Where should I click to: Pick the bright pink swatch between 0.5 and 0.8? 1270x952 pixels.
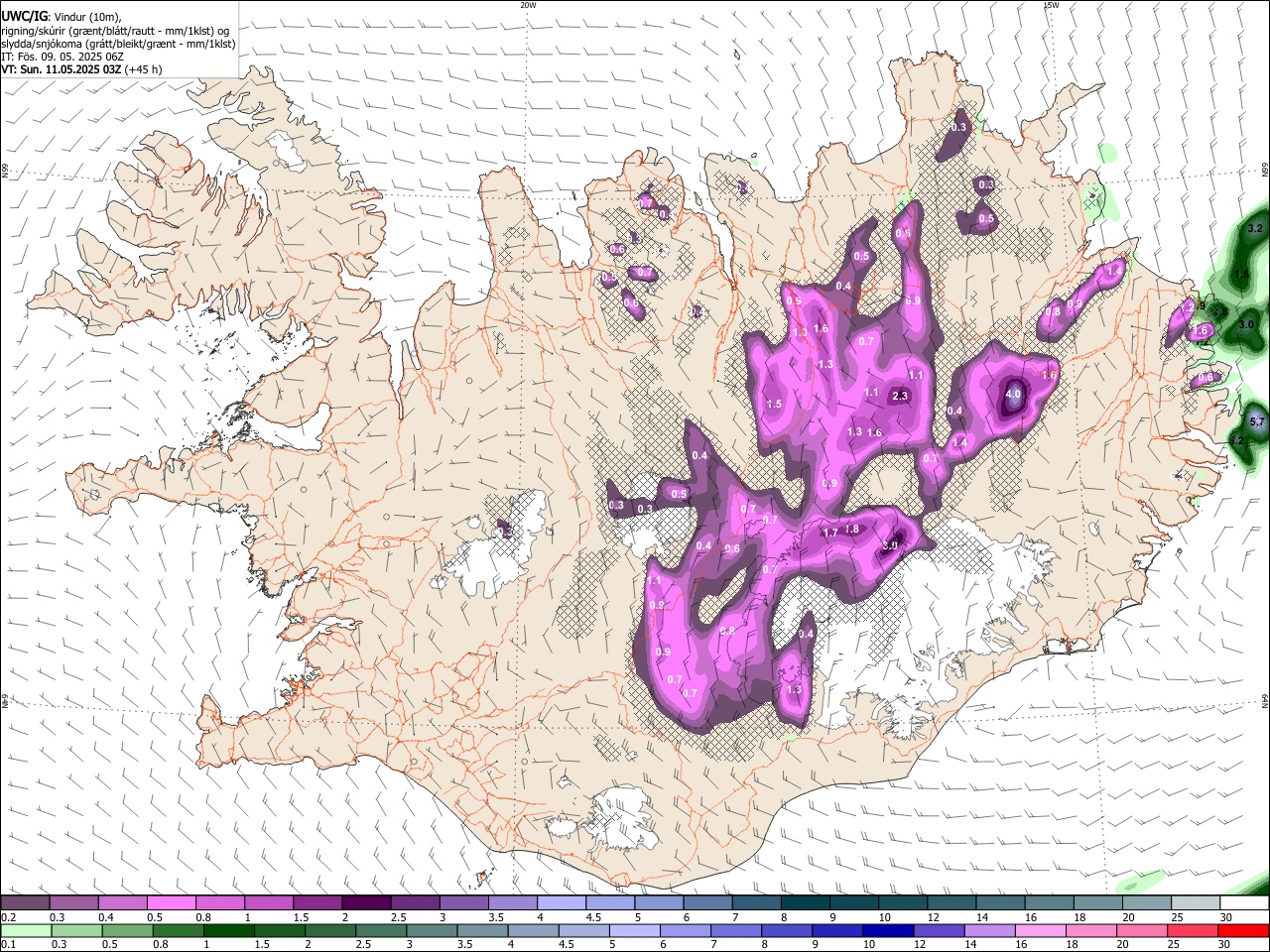171,902
